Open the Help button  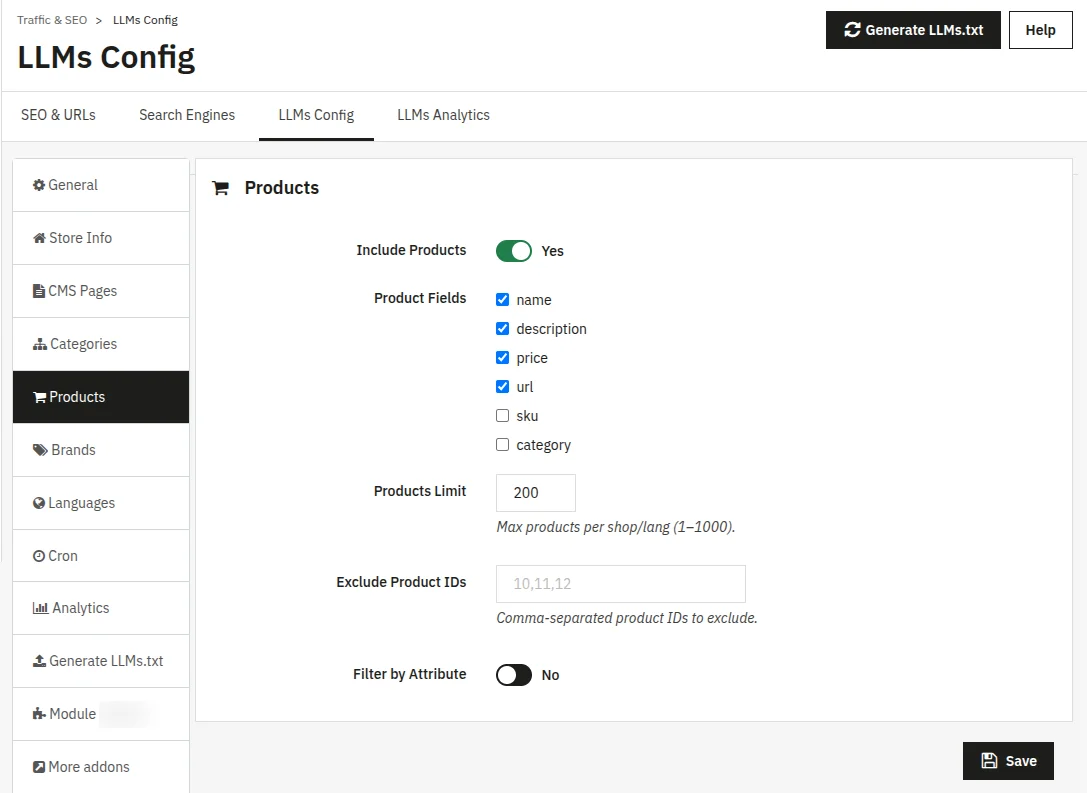[x=1041, y=30]
